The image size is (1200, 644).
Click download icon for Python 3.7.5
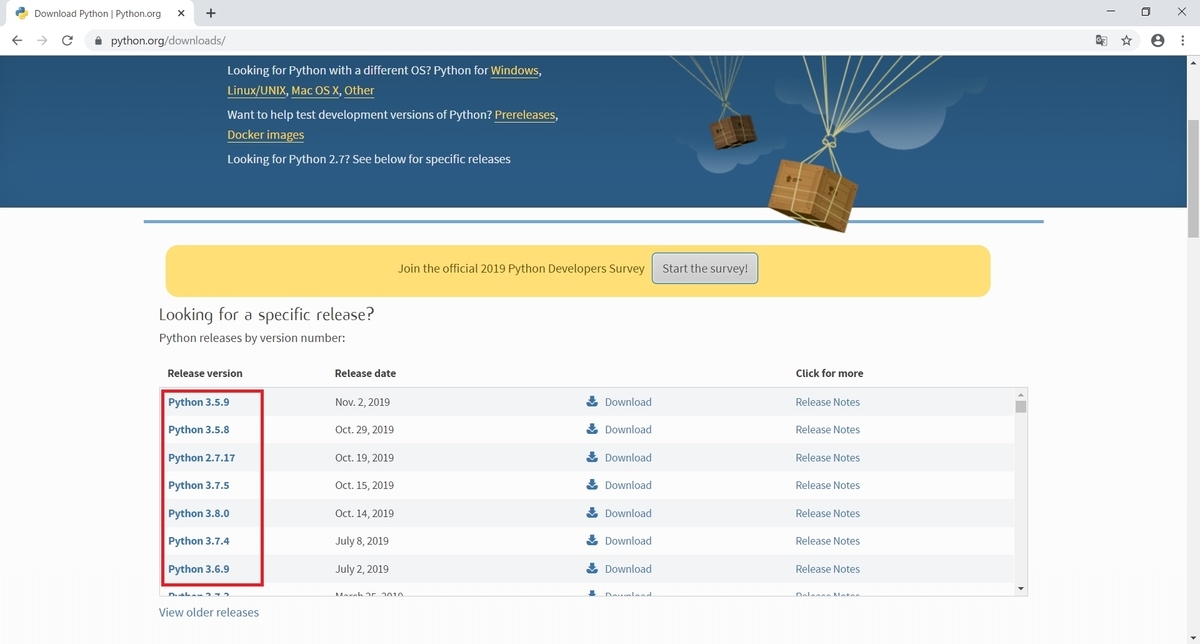tap(592, 485)
